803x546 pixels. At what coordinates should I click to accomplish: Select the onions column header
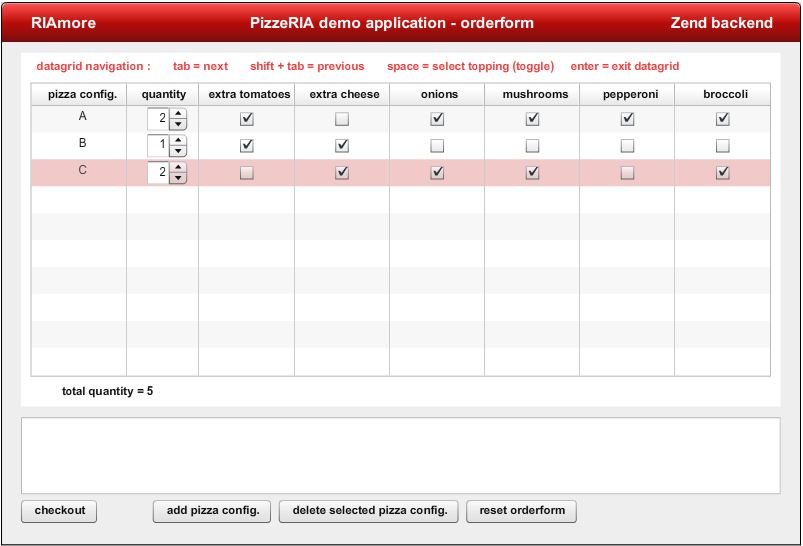click(x=437, y=94)
